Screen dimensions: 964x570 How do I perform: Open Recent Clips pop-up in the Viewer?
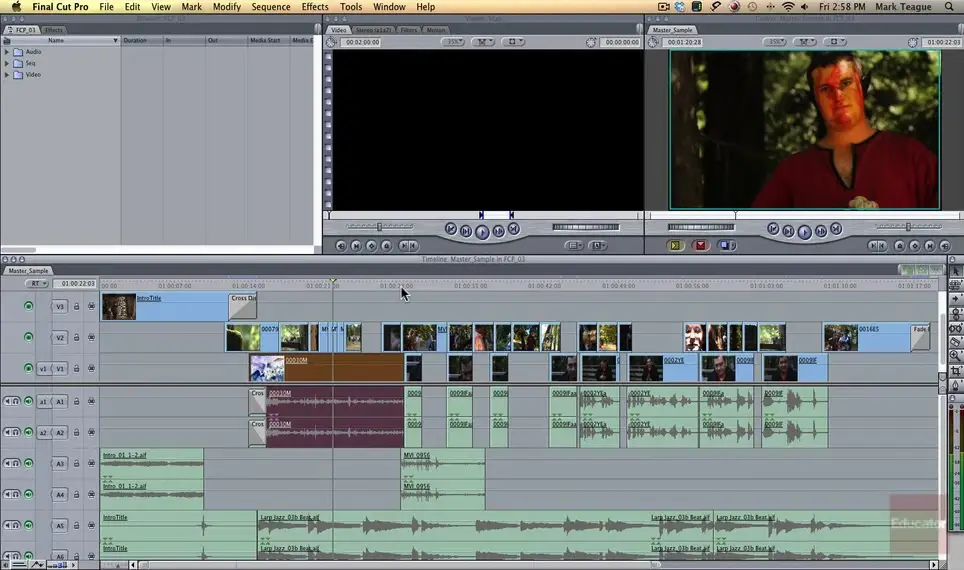[x=574, y=245]
